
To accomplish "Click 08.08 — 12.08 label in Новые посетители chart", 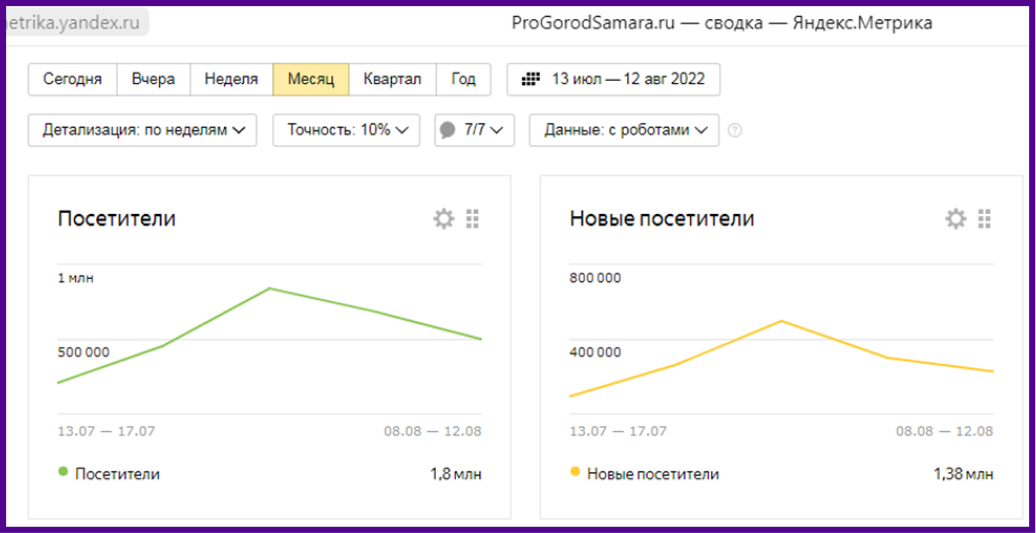I will tap(945, 431).
